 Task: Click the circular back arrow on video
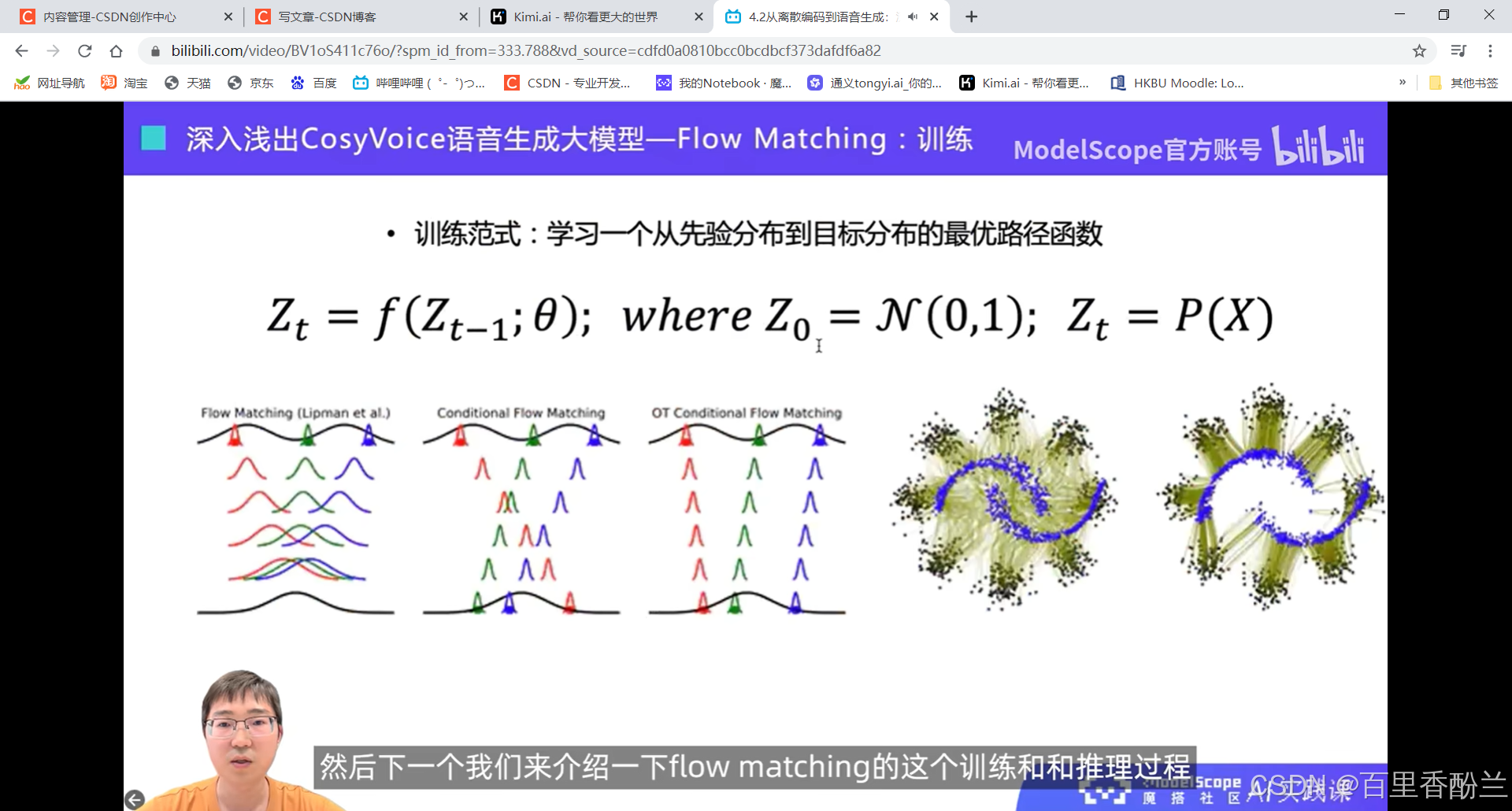pos(135,800)
